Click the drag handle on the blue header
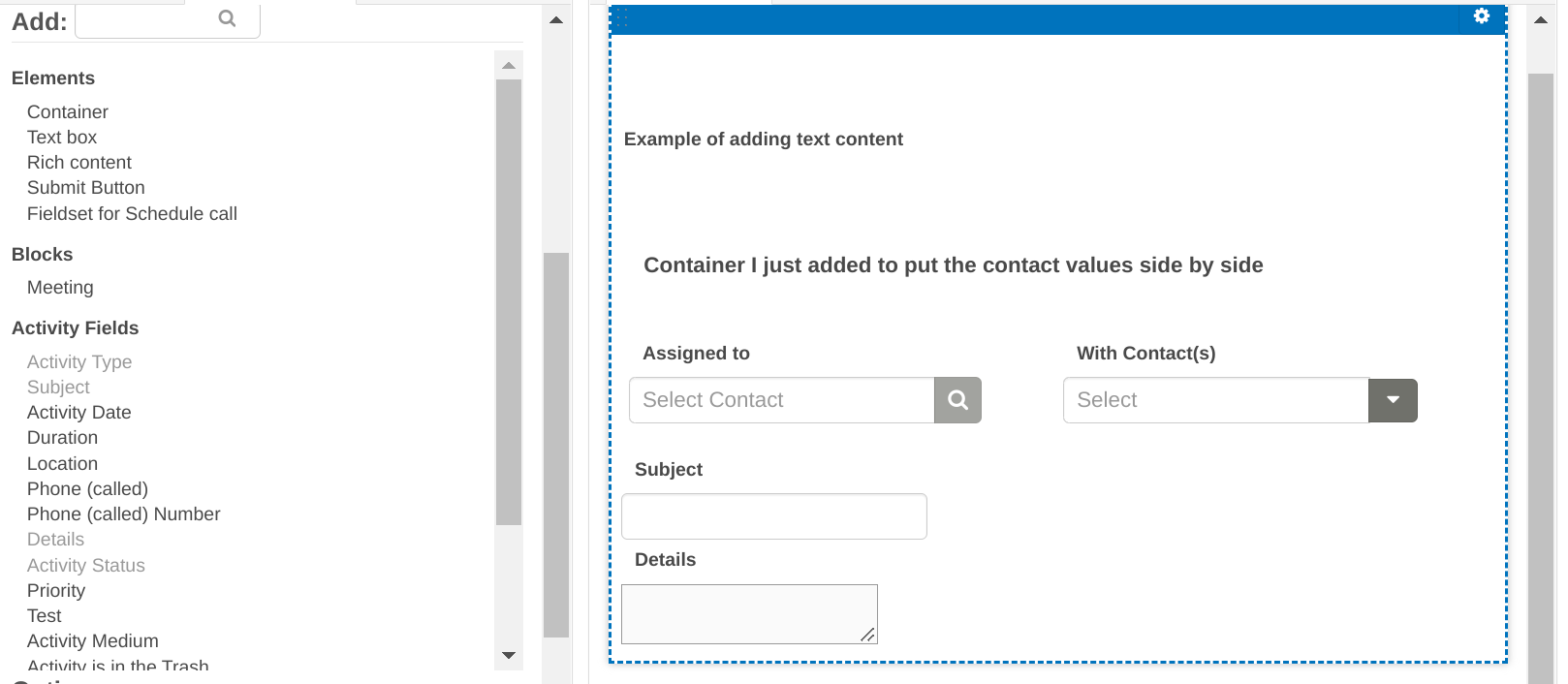 tap(622, 18)
